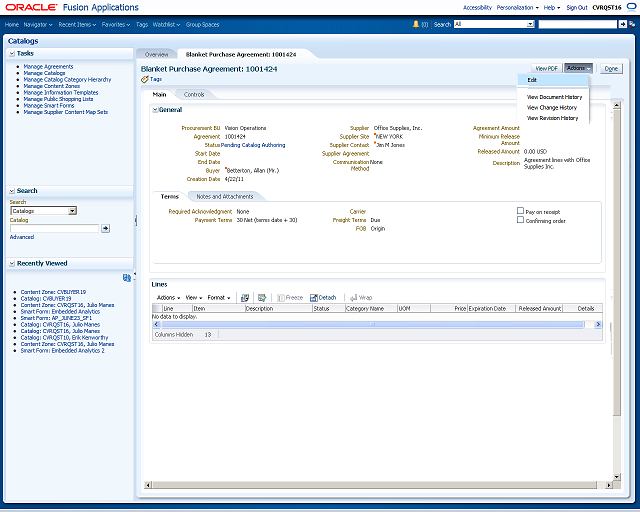Open the Catalogs search type dropdown
640x512 pixels.
tap(72, 211)
